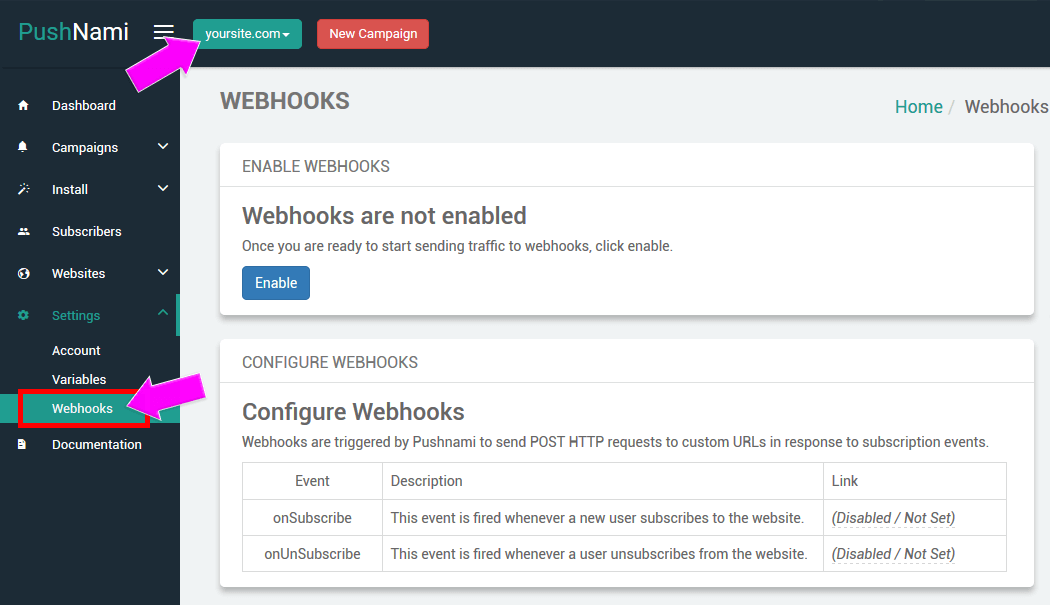Select Variables in the Settings submenu
Image resolution: width=1050 pixels, height=605 pixels.
click(79, 380)
